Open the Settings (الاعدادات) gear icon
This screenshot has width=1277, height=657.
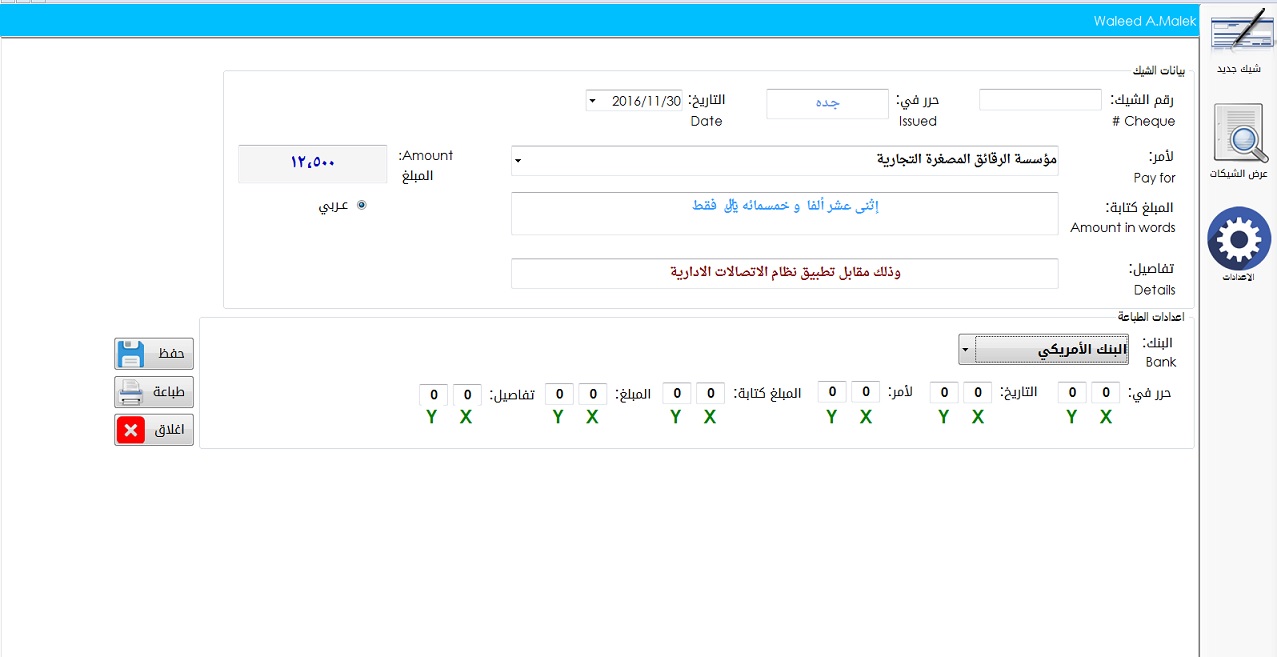tap(1239, 240)
